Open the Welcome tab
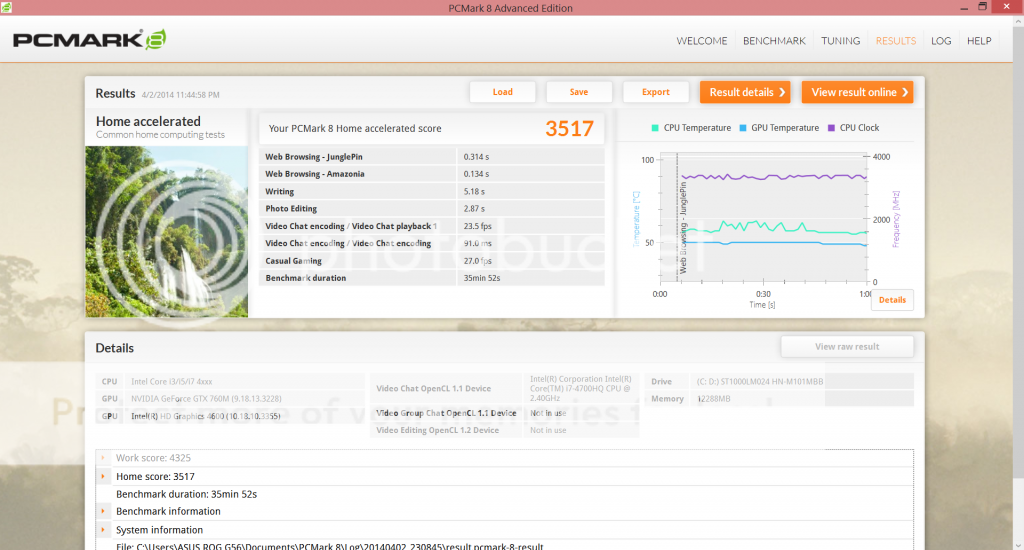 coord(701,41)
